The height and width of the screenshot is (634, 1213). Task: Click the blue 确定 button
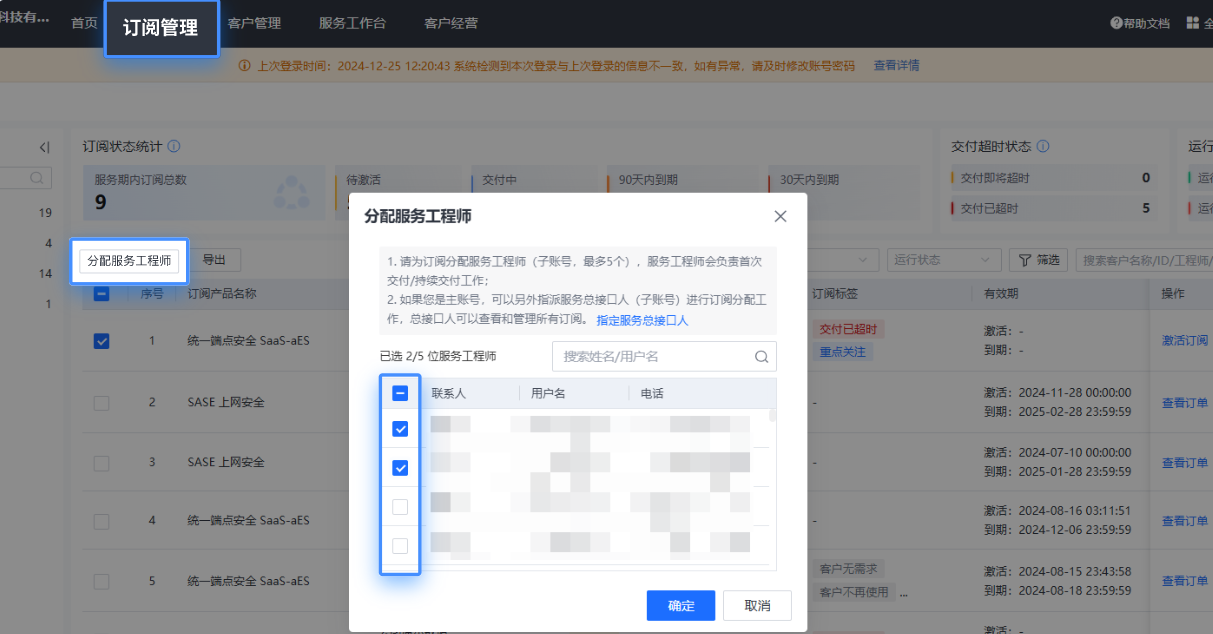(680, 605)
